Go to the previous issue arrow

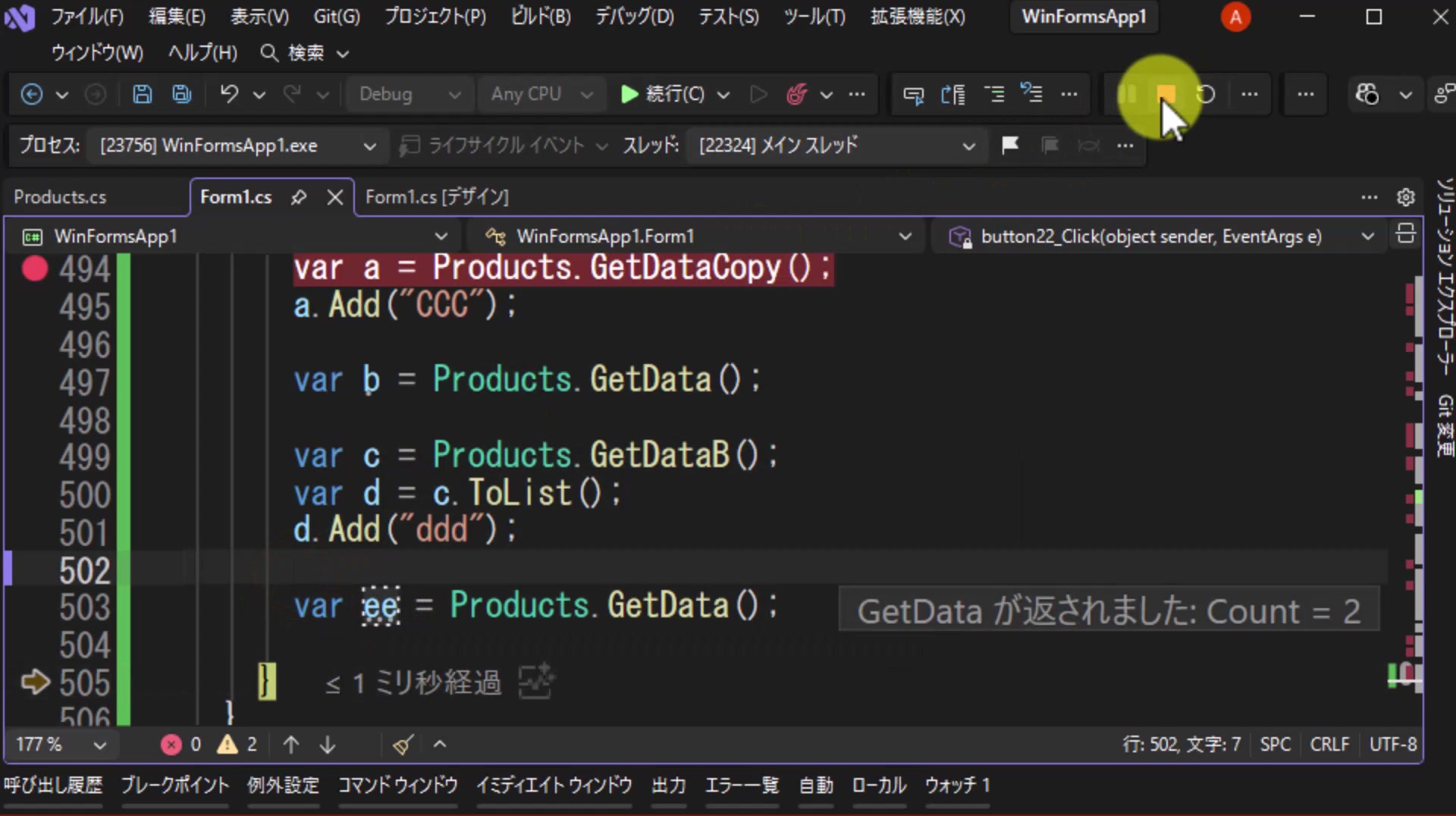291,745
